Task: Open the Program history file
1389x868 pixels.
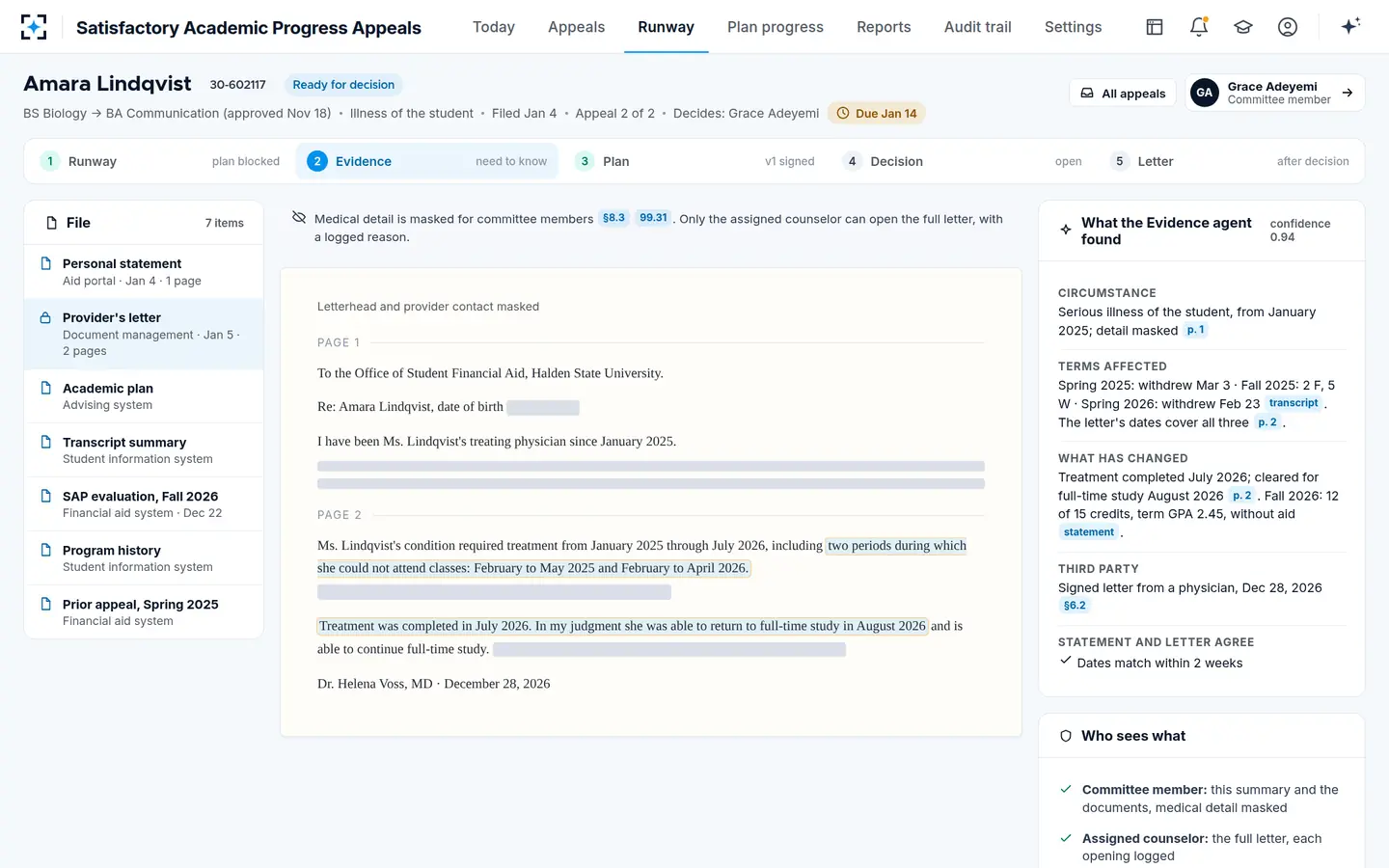Action: (144, 557)
